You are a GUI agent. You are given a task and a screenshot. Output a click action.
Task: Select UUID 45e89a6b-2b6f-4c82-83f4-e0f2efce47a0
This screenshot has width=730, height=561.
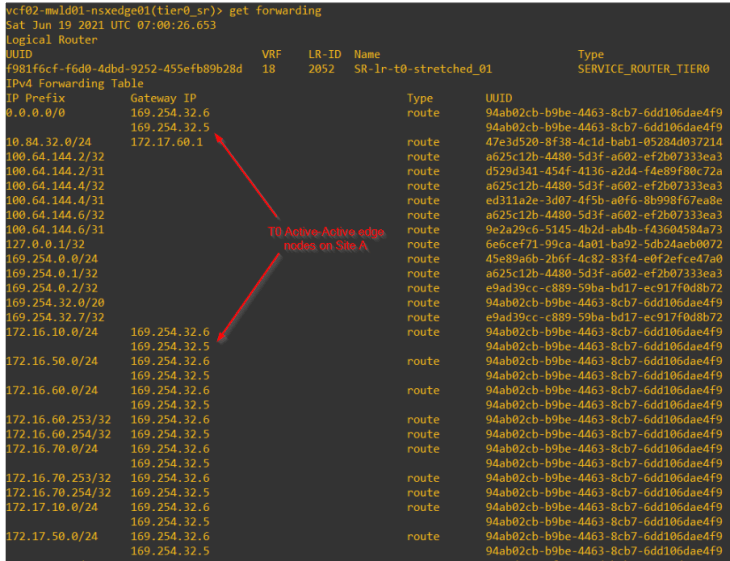tap(604, 259)
